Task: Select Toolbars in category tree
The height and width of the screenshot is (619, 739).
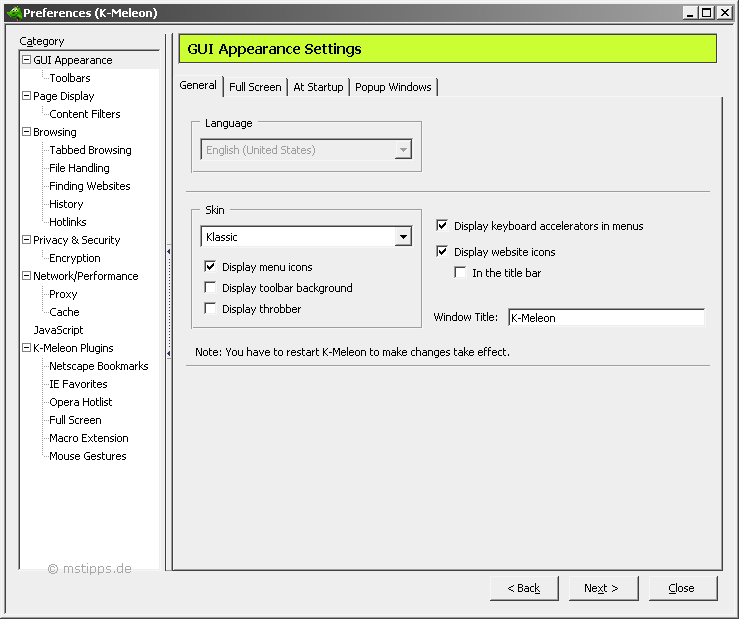Action: coord(70,78)
